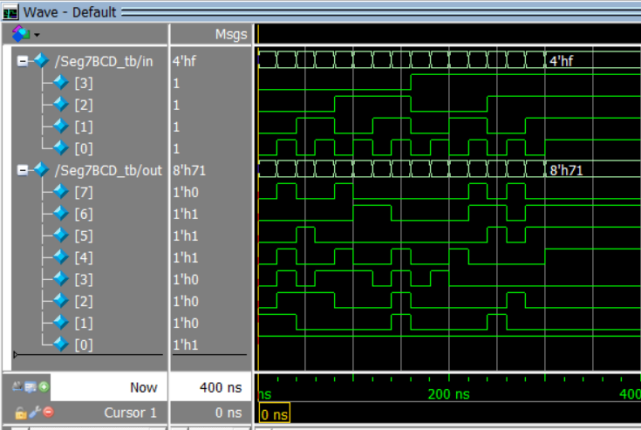Click the Now label in the timeline footer
Screen dimensions: 641x430
[x=143, y=387]
